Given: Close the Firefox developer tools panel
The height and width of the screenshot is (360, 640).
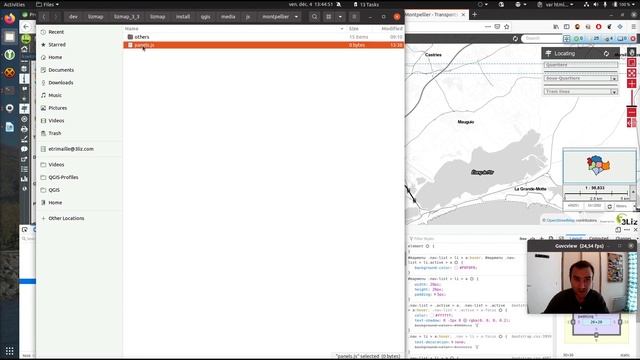Looking at the screenshot, I should click(635, 230).
